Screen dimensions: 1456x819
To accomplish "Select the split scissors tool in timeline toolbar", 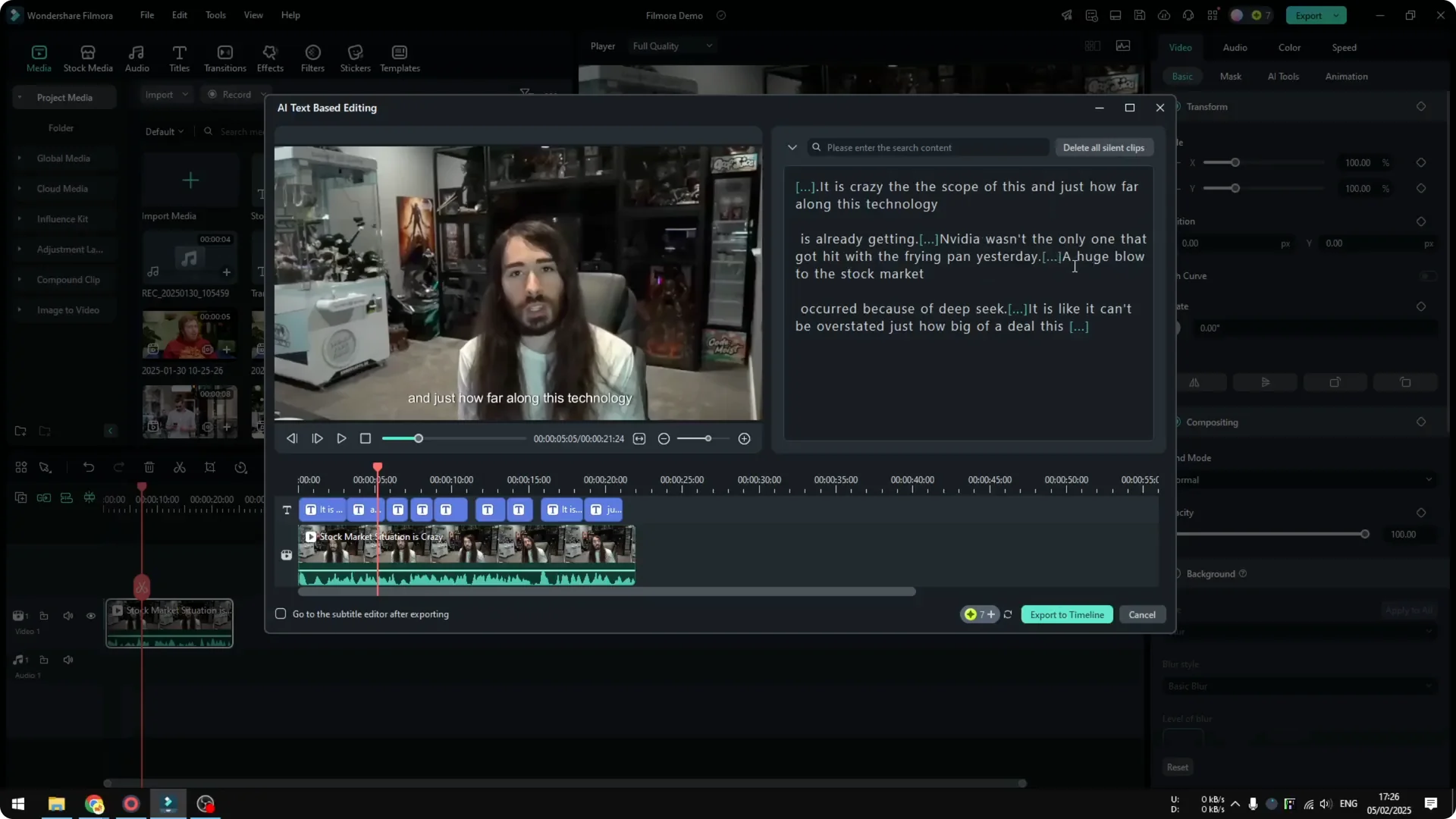I will [x=180, y=467].
